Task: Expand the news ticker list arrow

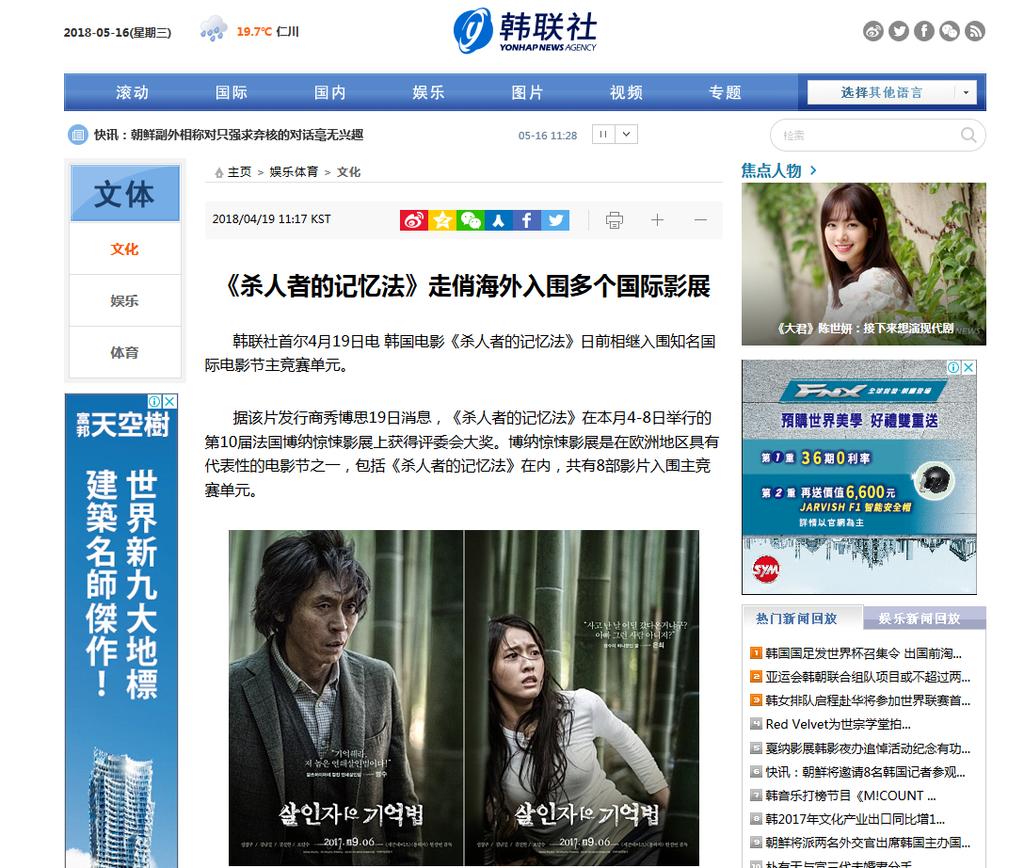Action: [x=626, y=135]
